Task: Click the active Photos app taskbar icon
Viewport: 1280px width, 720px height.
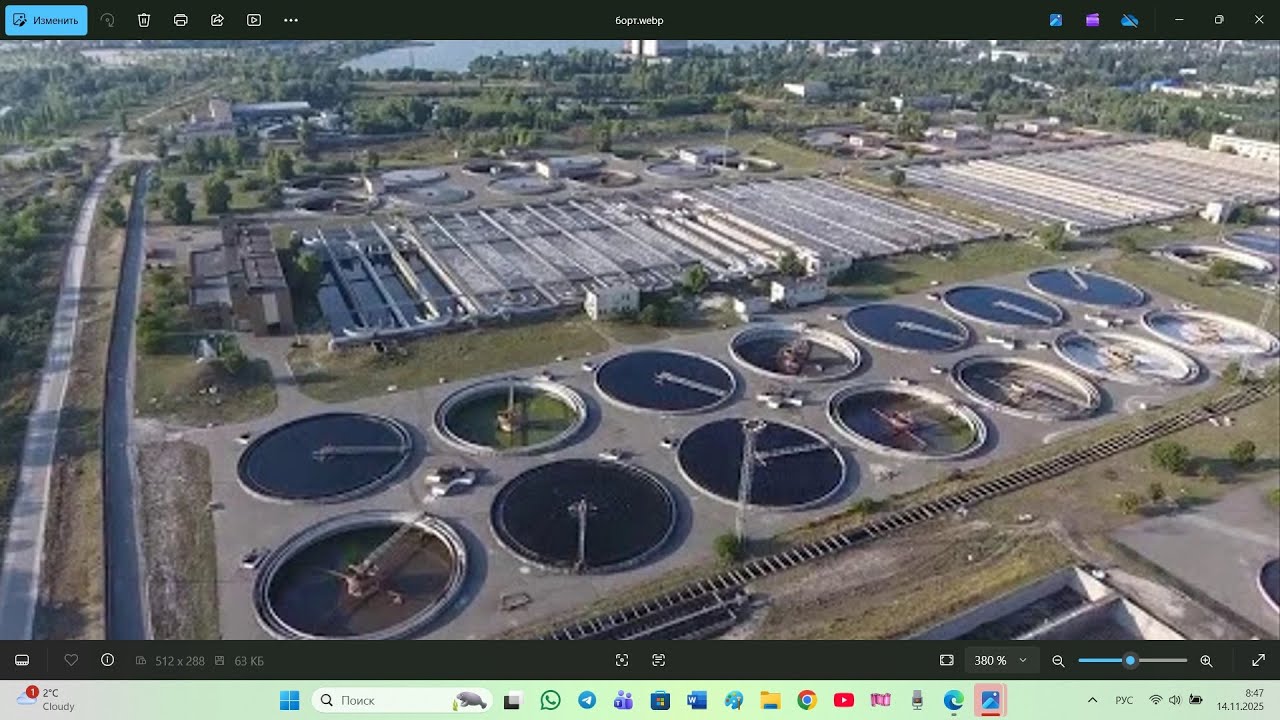Action: (990, 700)
